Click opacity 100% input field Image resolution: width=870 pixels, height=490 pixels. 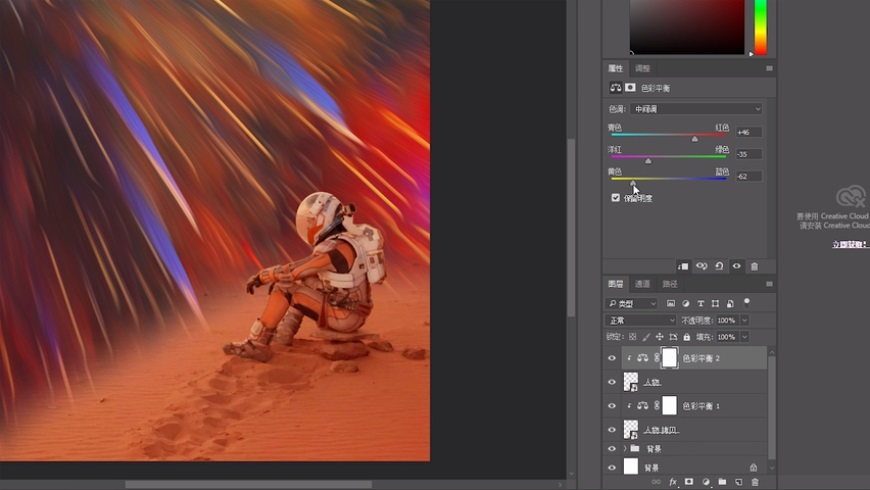(x=727, y=320)
